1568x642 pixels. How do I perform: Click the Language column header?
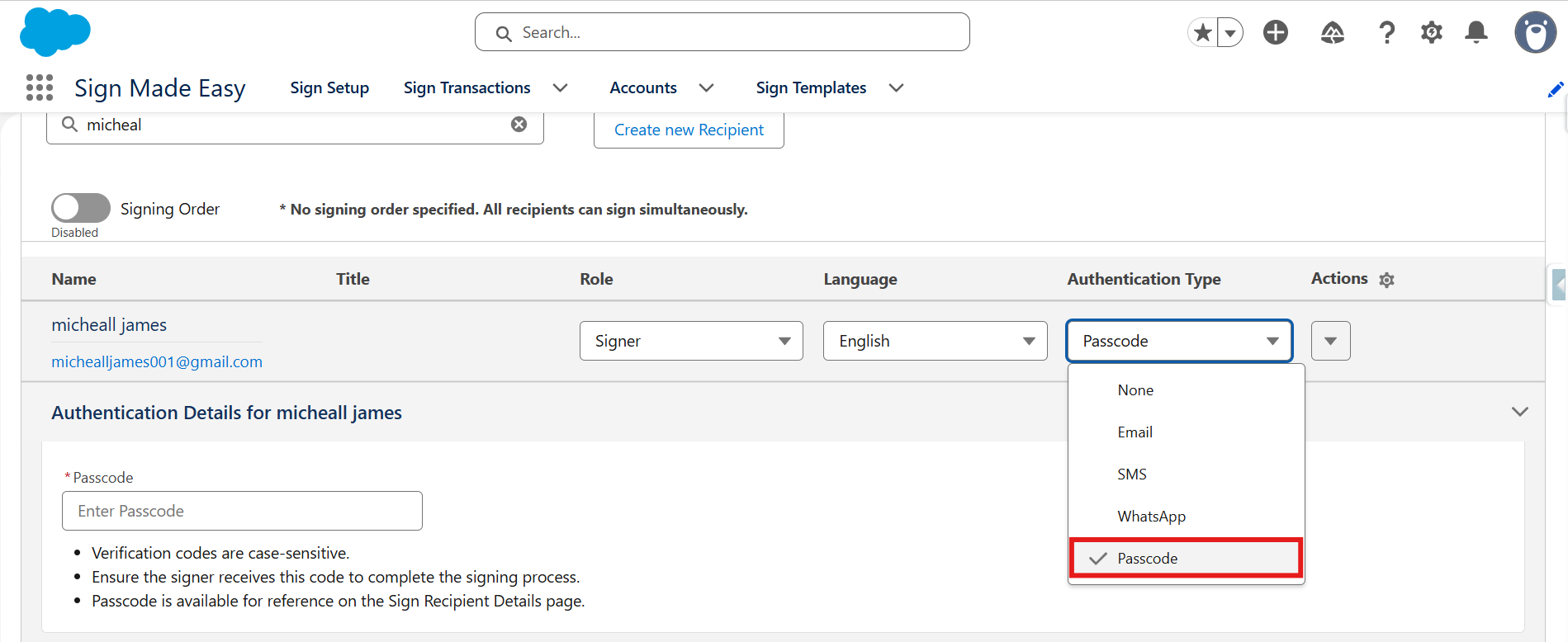[860, 279]
